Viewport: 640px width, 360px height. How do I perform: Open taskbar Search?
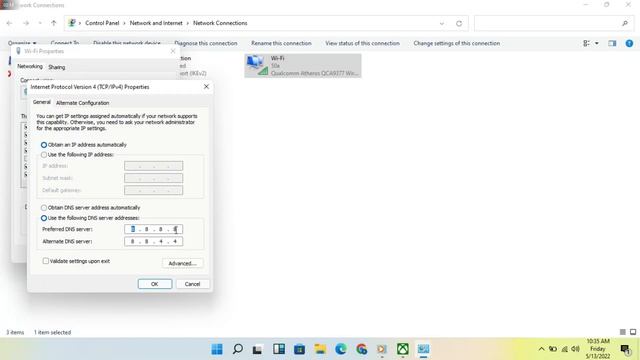coord(237,349)
